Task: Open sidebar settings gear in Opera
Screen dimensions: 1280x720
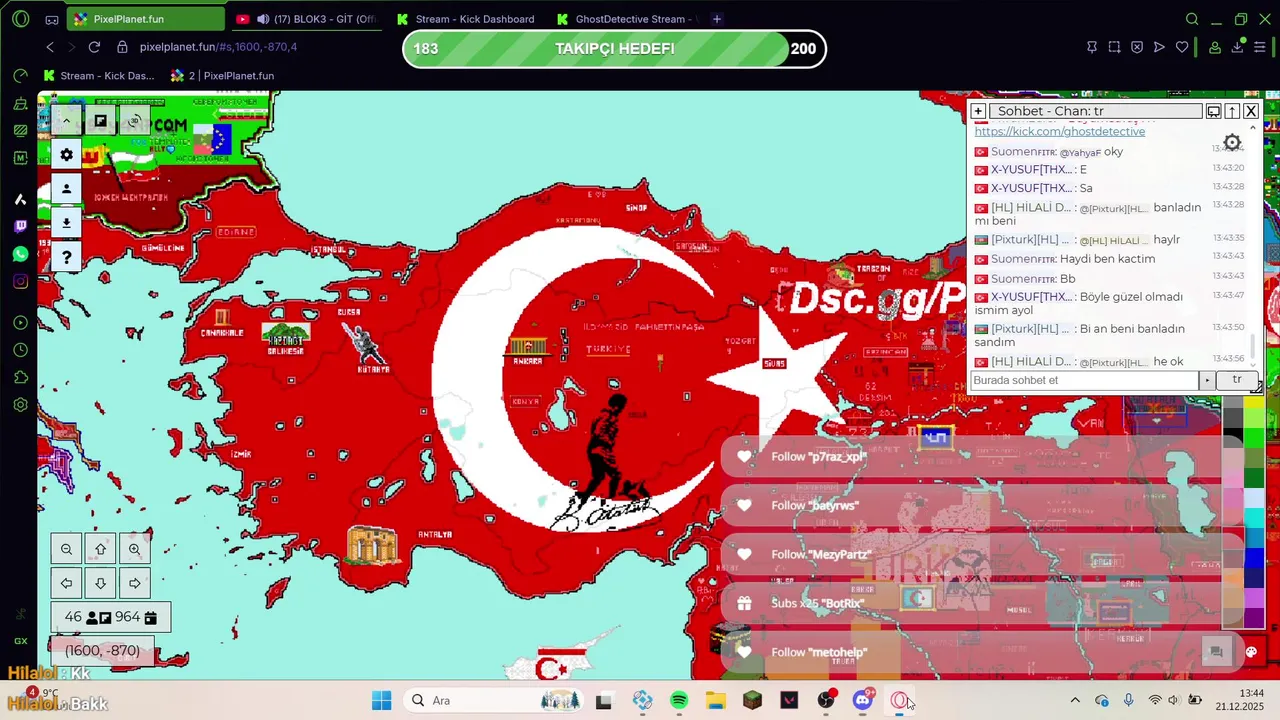Action: click(20, 405)
